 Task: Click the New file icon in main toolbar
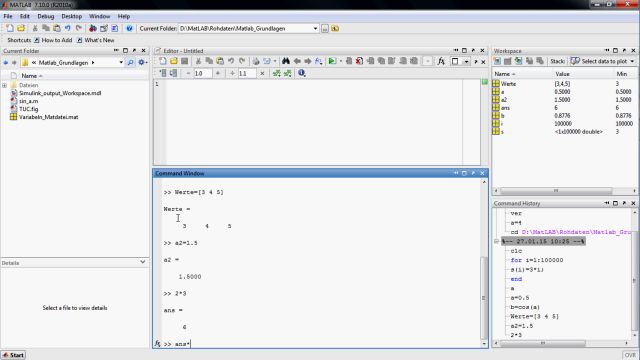(x=9, y=28)
